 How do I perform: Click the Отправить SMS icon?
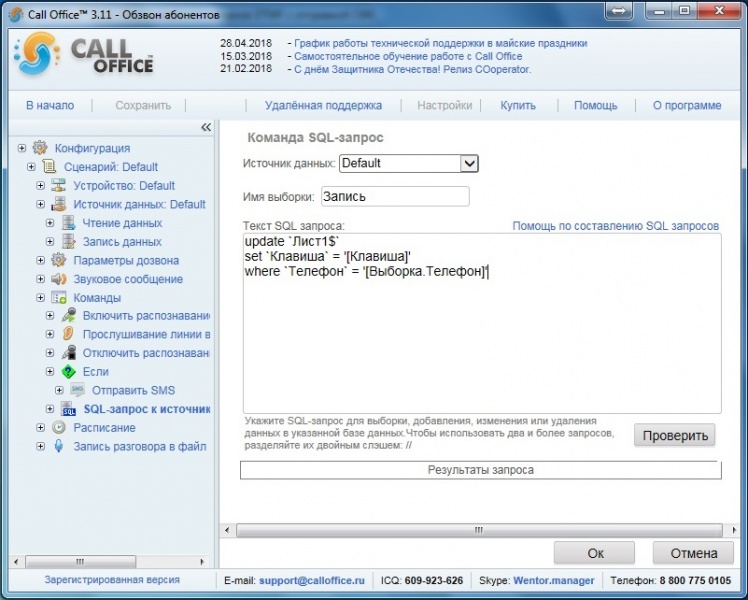coord(77,390)
